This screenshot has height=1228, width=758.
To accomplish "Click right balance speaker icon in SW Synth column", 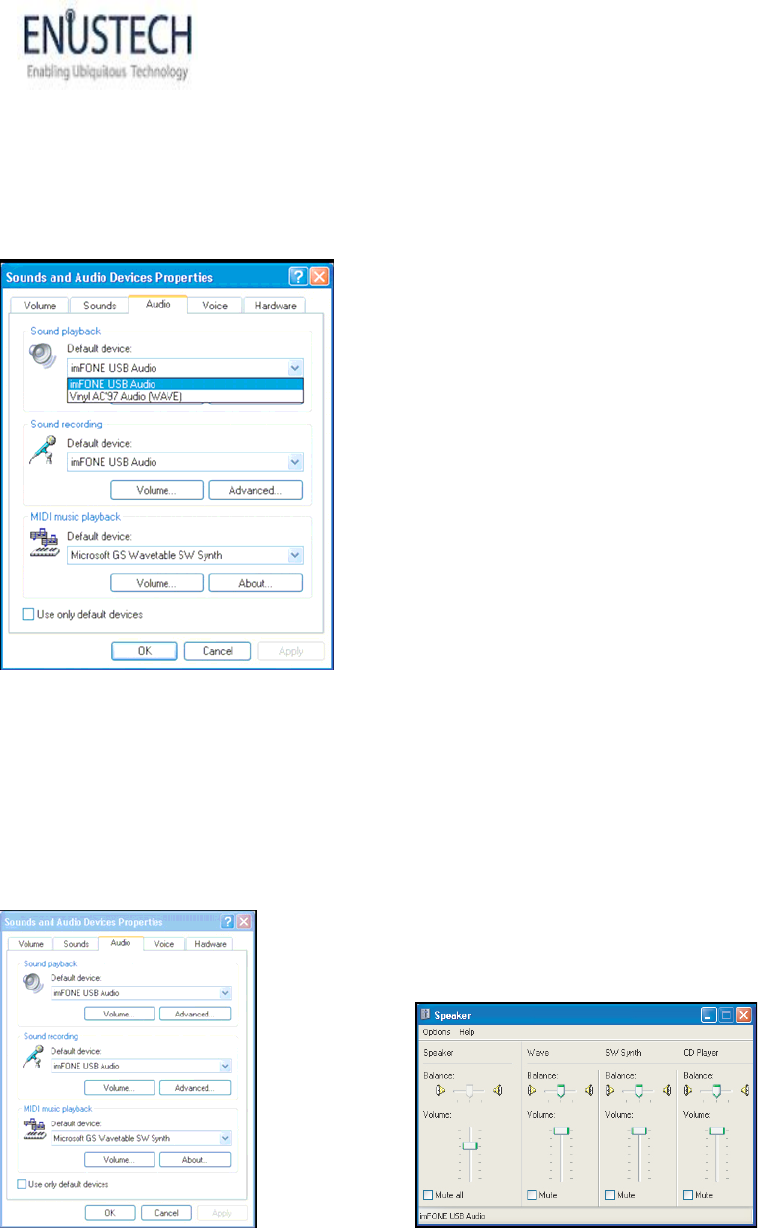I will pyautogui.click(x=667, y=1090).
